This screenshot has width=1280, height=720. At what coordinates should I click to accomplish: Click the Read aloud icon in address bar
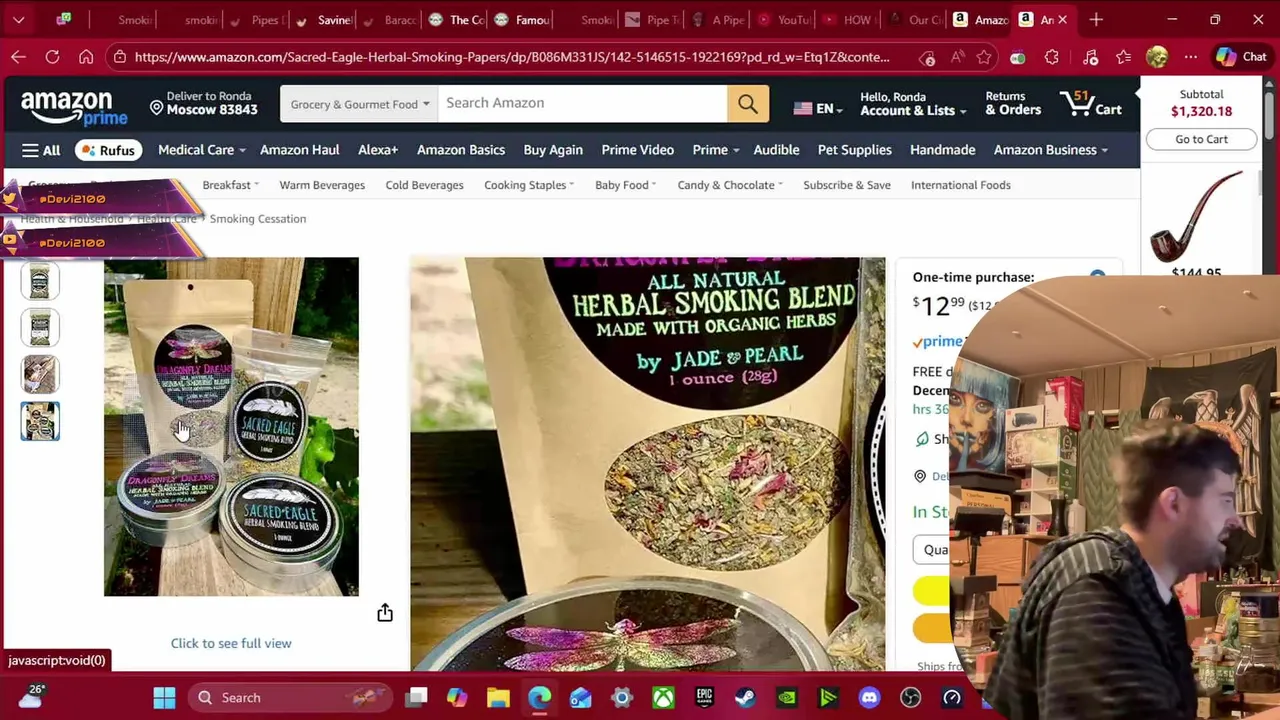pos(957,57)
